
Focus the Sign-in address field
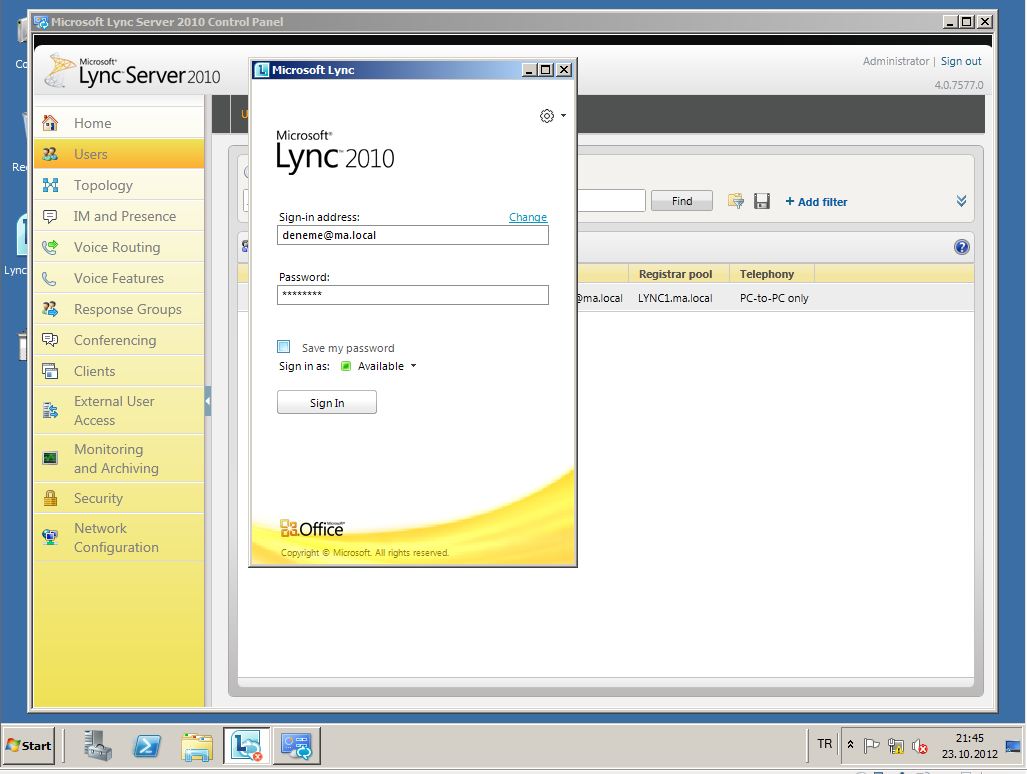(413, 235)
